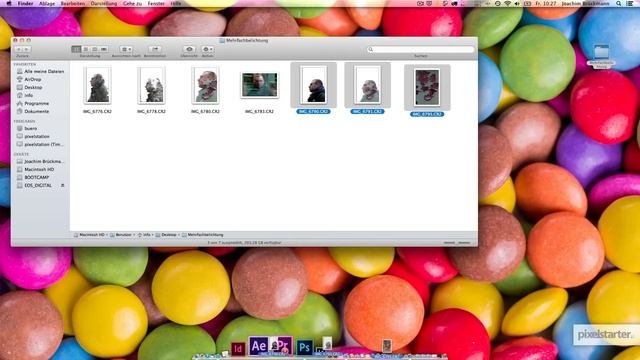Click Mehrfachbelichtung in the path bar
The width and height of the screenshot is (640, 360).
pyautogui.click(x=203, y=235)
